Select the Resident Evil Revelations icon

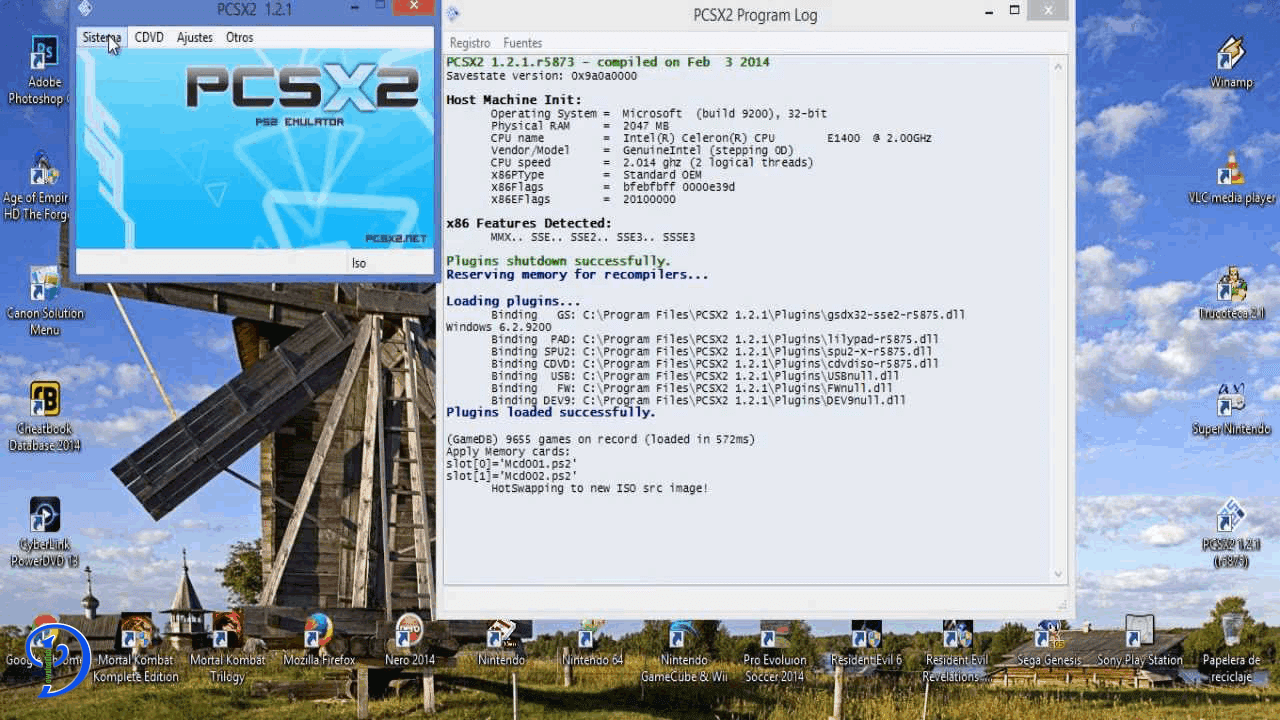(957, 649)
